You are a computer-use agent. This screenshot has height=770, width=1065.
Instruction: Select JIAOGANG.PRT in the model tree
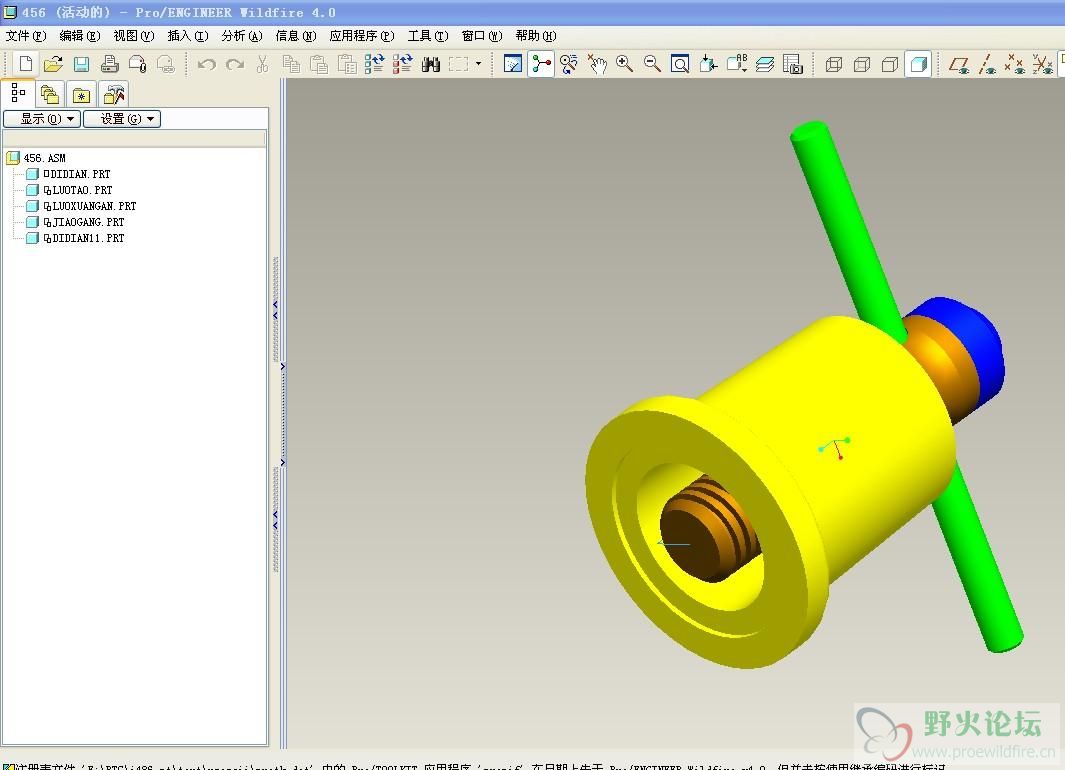[84, 222]
